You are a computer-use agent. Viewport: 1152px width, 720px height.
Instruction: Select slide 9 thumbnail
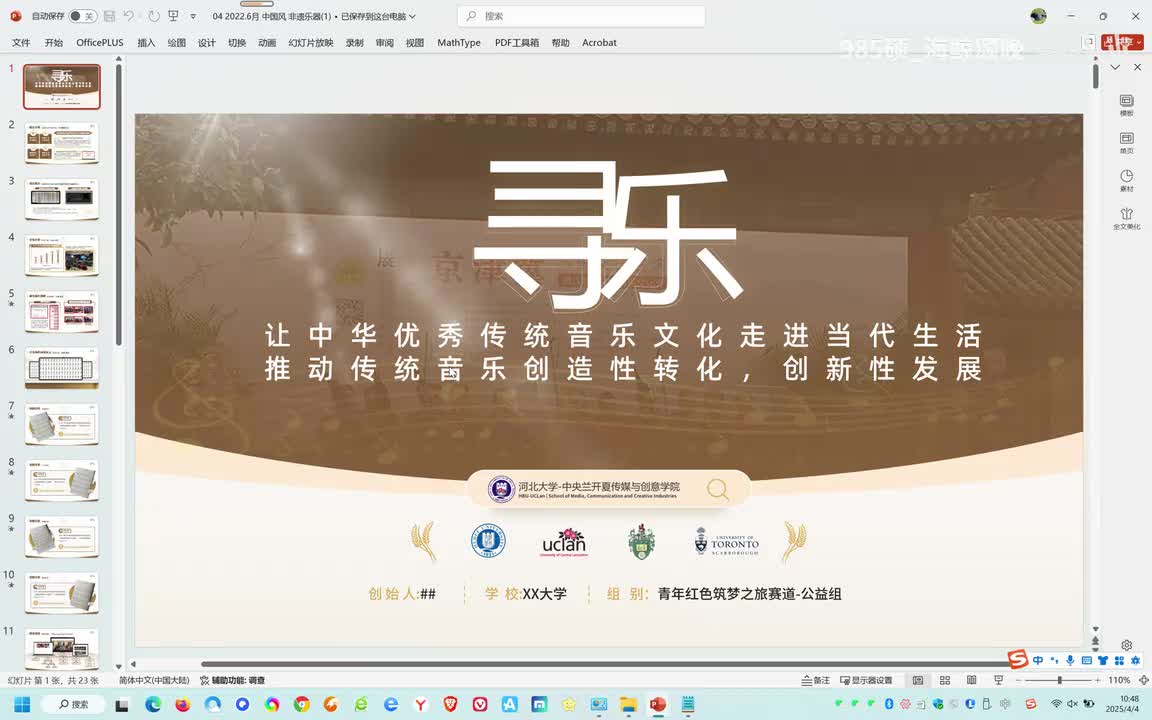[x=62, y=536]
